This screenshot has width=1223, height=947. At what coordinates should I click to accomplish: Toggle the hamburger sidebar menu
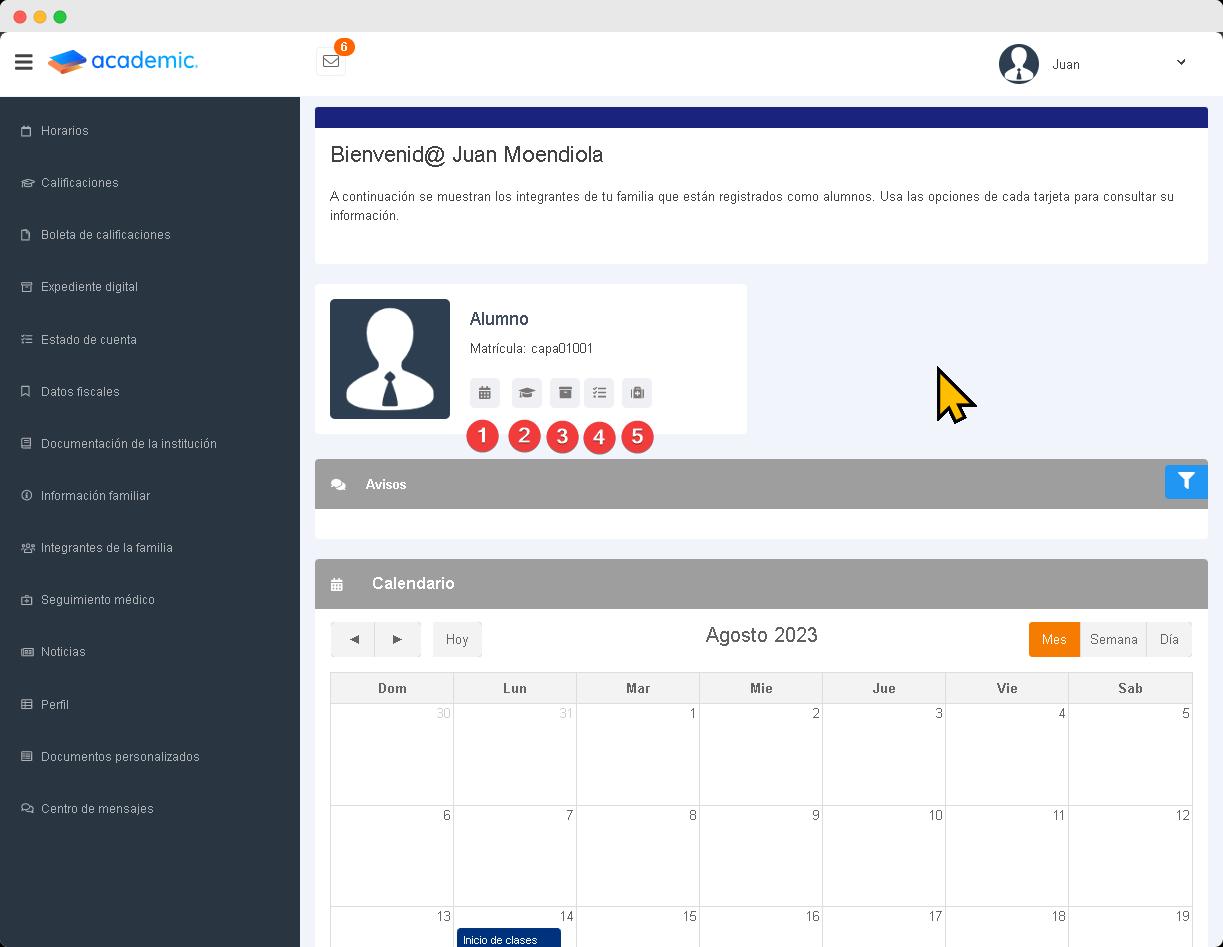[x=24, y=62]
